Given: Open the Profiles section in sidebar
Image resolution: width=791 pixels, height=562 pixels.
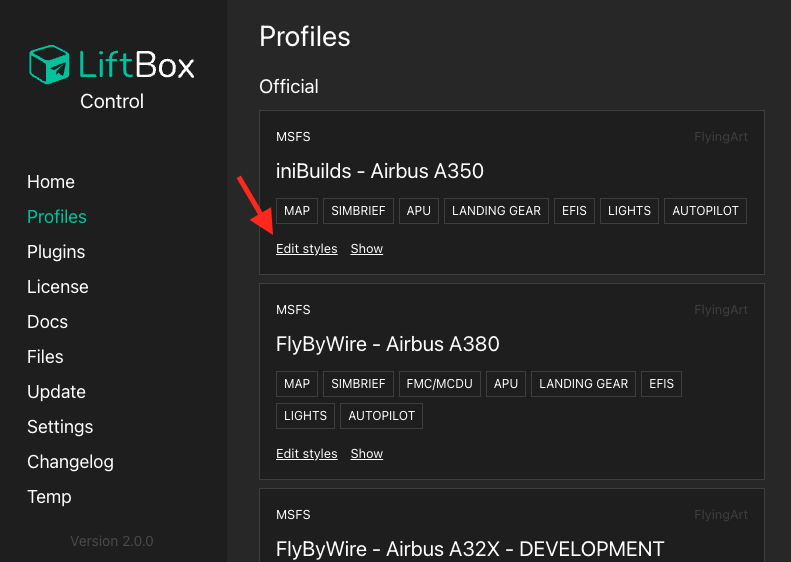Looking at the screenshot, I should click(57, 217).
